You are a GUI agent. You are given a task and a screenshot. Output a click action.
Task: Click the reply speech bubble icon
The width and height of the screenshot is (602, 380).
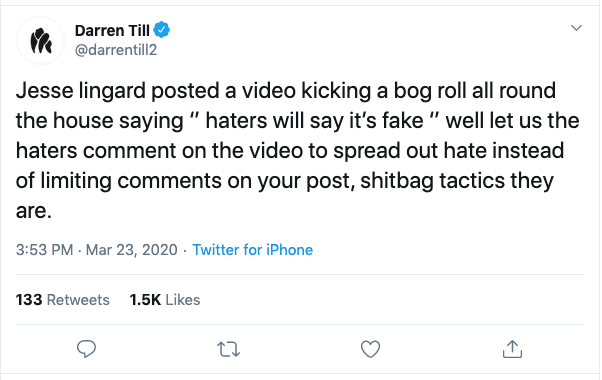coord(86,349)
